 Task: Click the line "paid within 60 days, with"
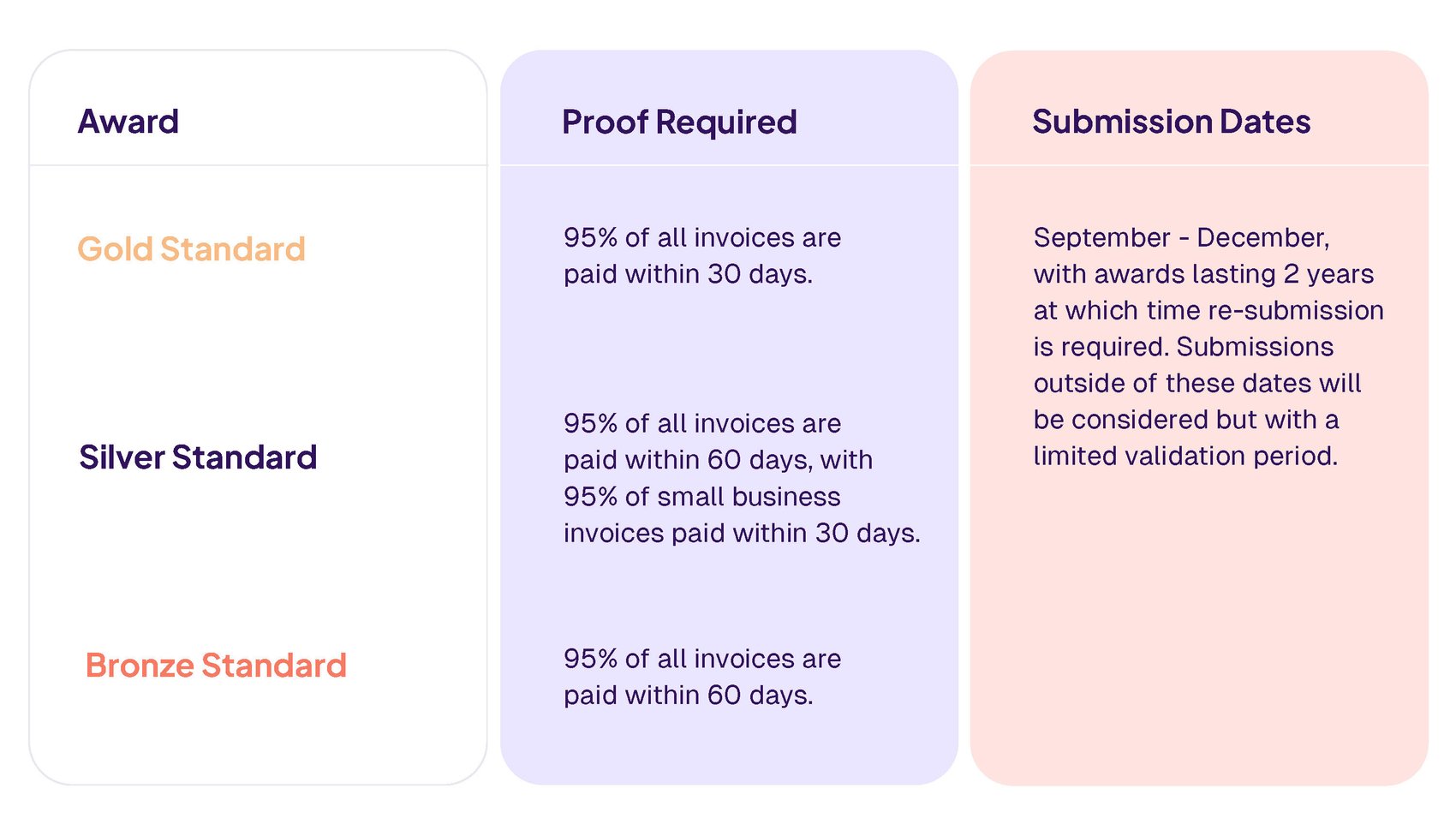pyautogui.click(x=718, y=460)
